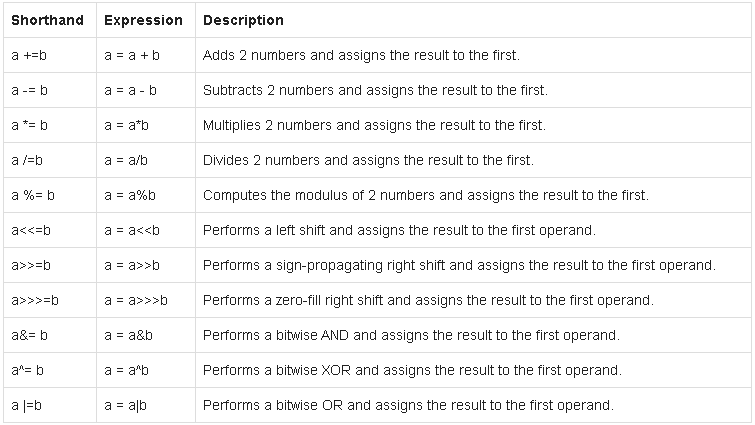This screenshot has width=755, height=425.
Task: Click the 'a = a*b' expression cell
Action: (126, 125)
